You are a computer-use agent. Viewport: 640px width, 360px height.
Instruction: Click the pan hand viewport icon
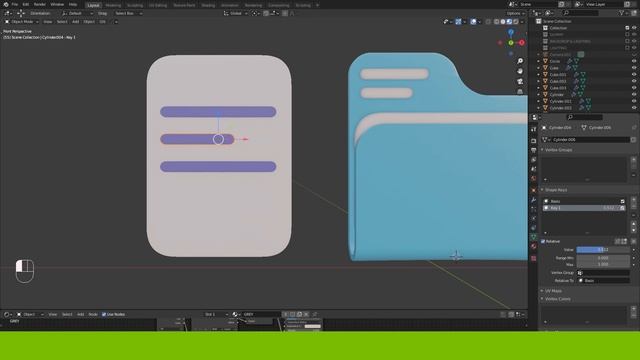click(520, 71)
